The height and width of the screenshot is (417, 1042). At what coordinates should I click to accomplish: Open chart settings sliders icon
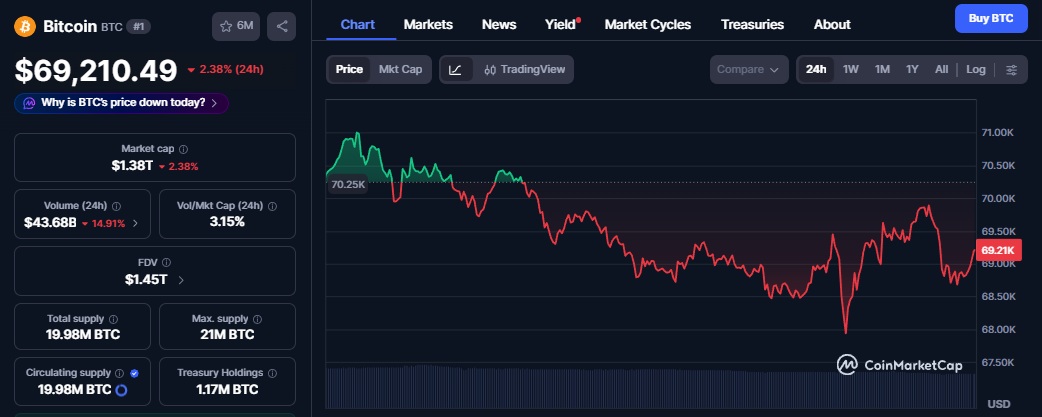1012,70
